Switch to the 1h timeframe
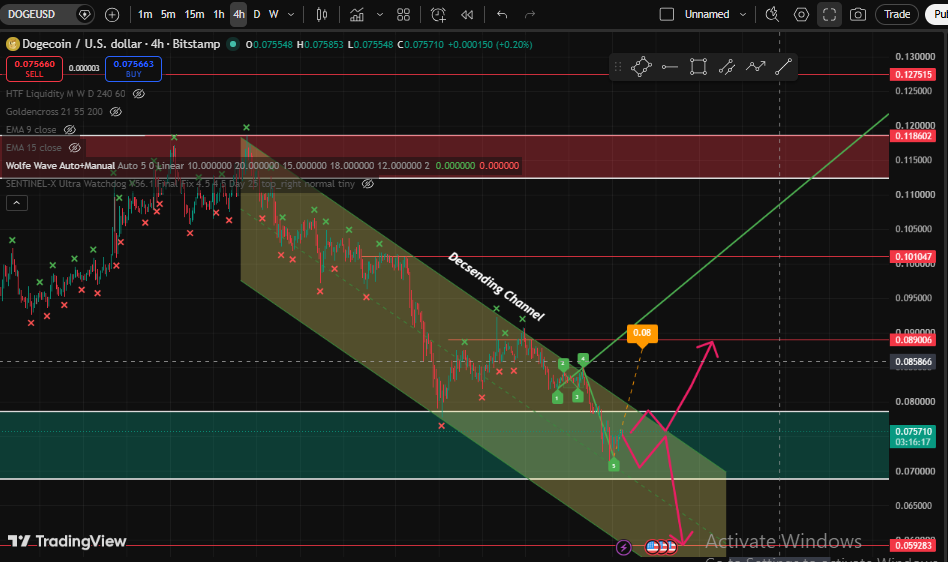 [x=219, y=14]
